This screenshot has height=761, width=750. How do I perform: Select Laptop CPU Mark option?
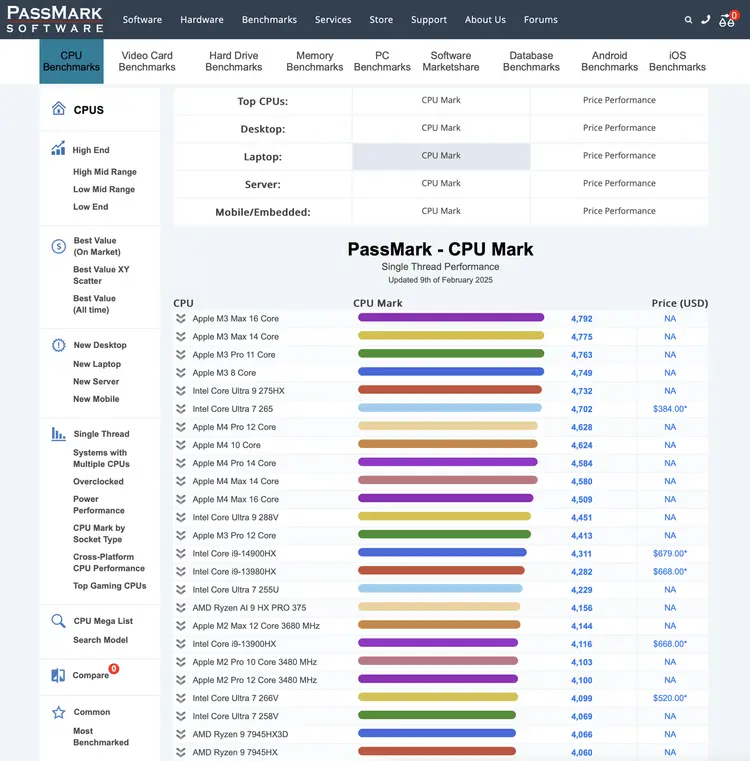point(441,156)
